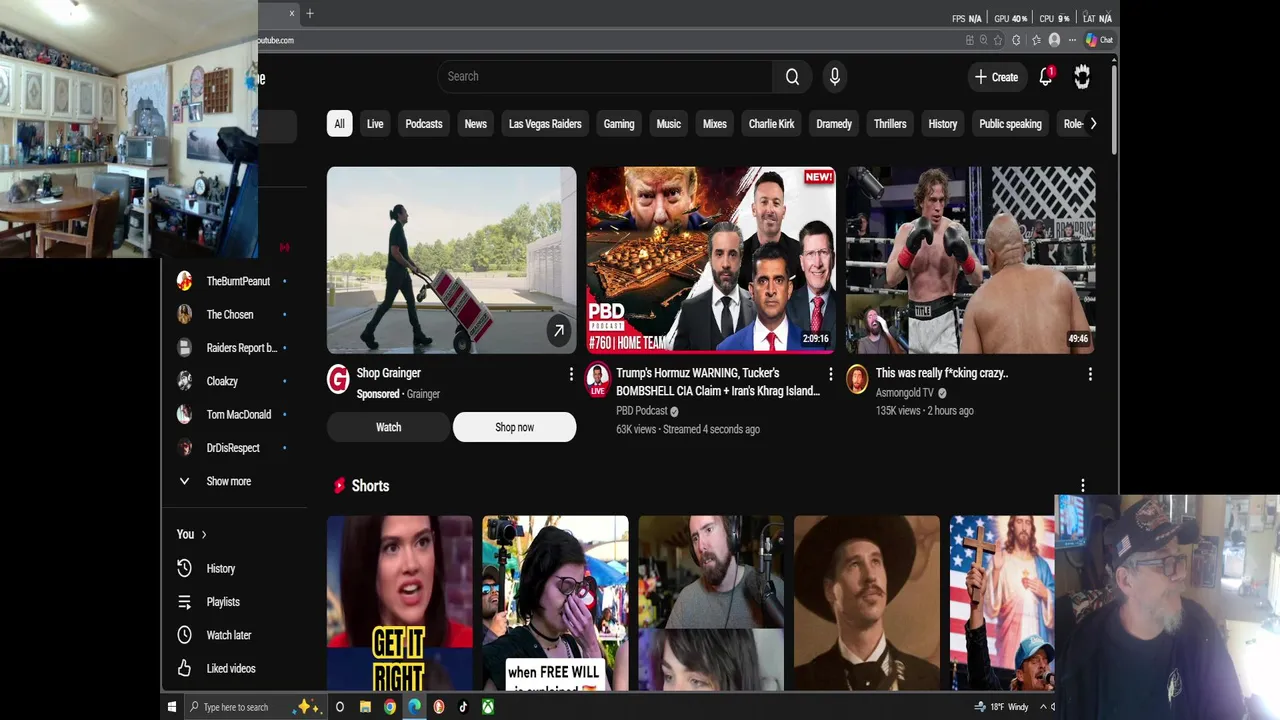This screenshot has height=720, width=1280.
Task: Select the Charlie Kirk filter chip
Action: pos(772,124)
